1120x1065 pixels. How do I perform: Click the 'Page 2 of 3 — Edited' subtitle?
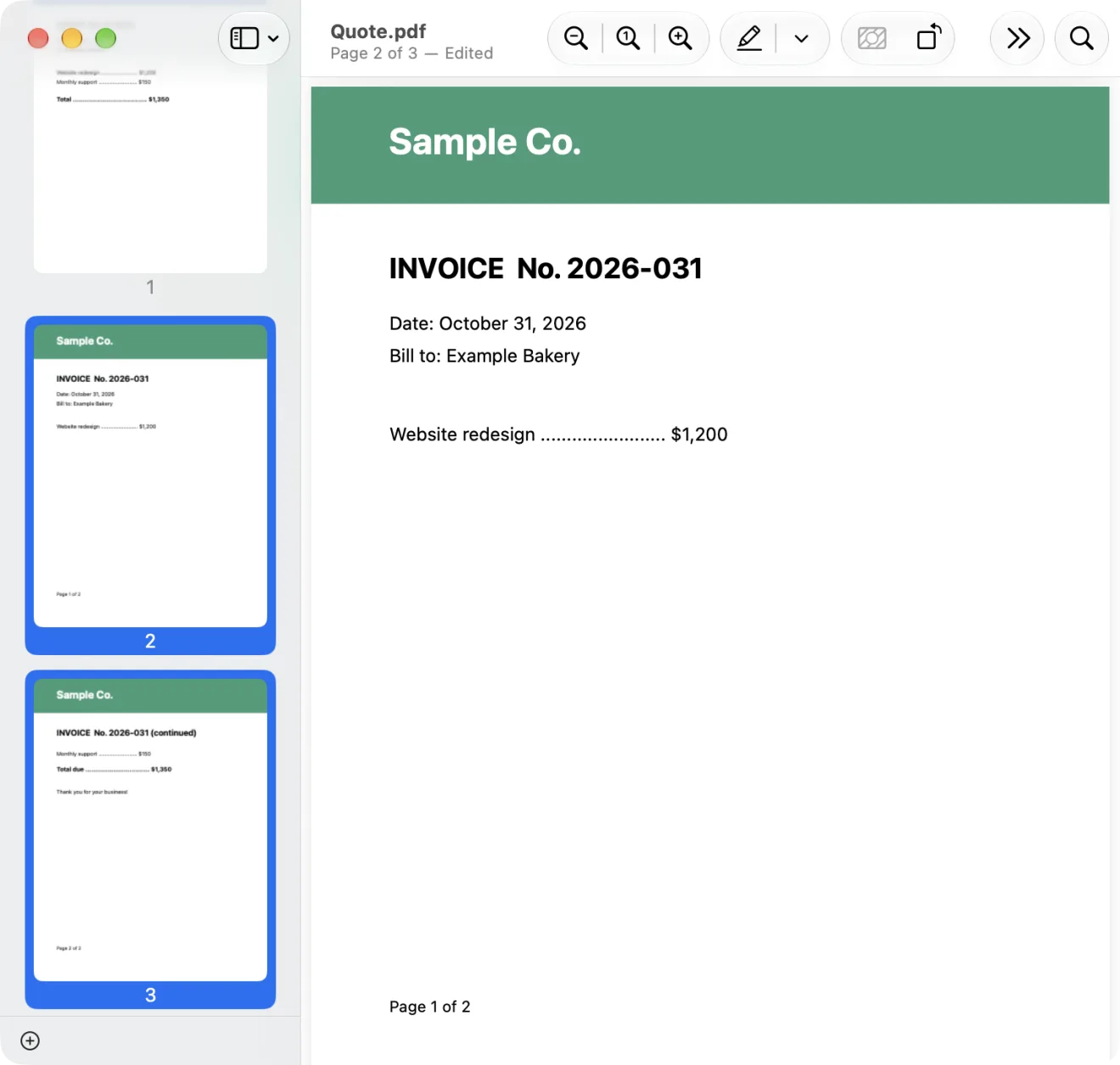point(412,53)
